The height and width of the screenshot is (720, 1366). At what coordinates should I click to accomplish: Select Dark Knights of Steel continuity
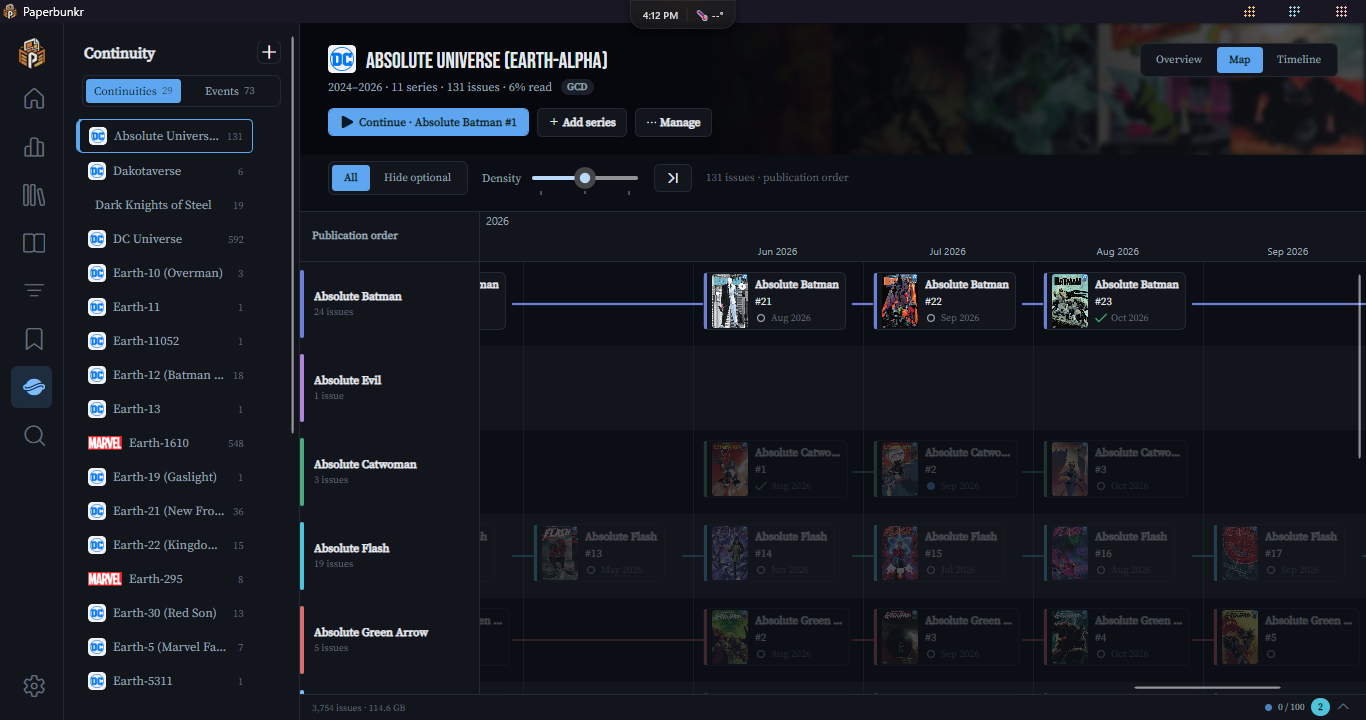[x=165, y=205]
